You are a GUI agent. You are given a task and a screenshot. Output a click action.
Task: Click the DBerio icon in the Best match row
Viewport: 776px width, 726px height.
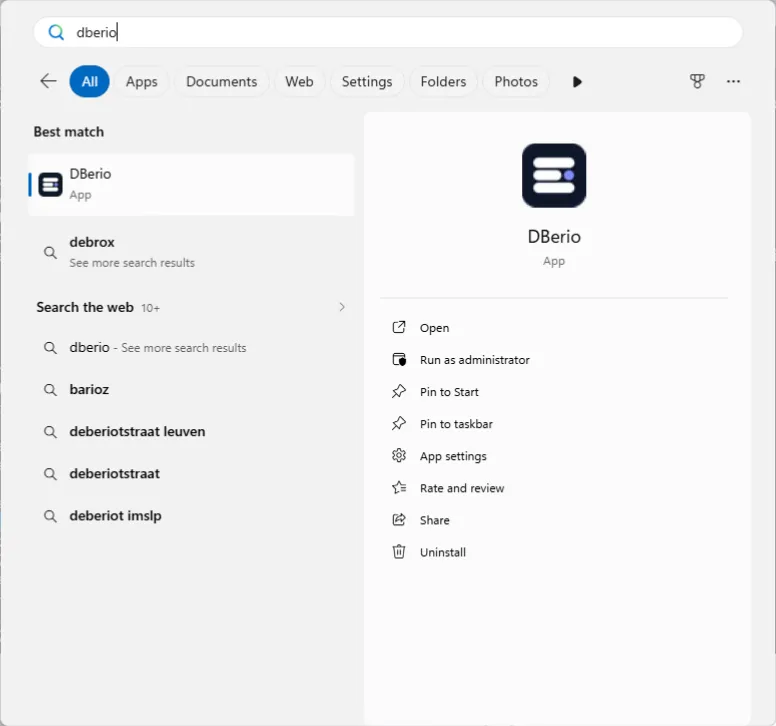pos(50,185)
